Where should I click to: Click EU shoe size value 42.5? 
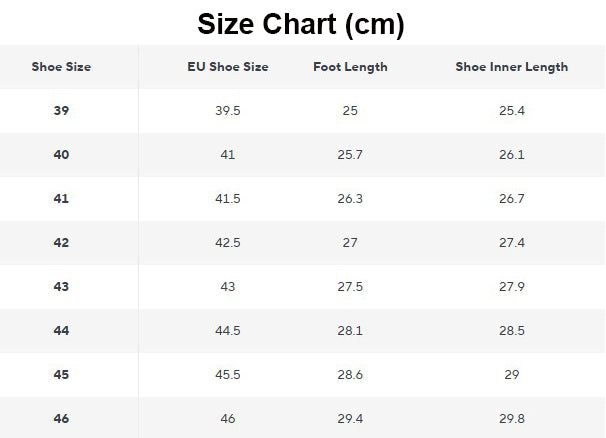pyautogui.click(x=228, y=243)
